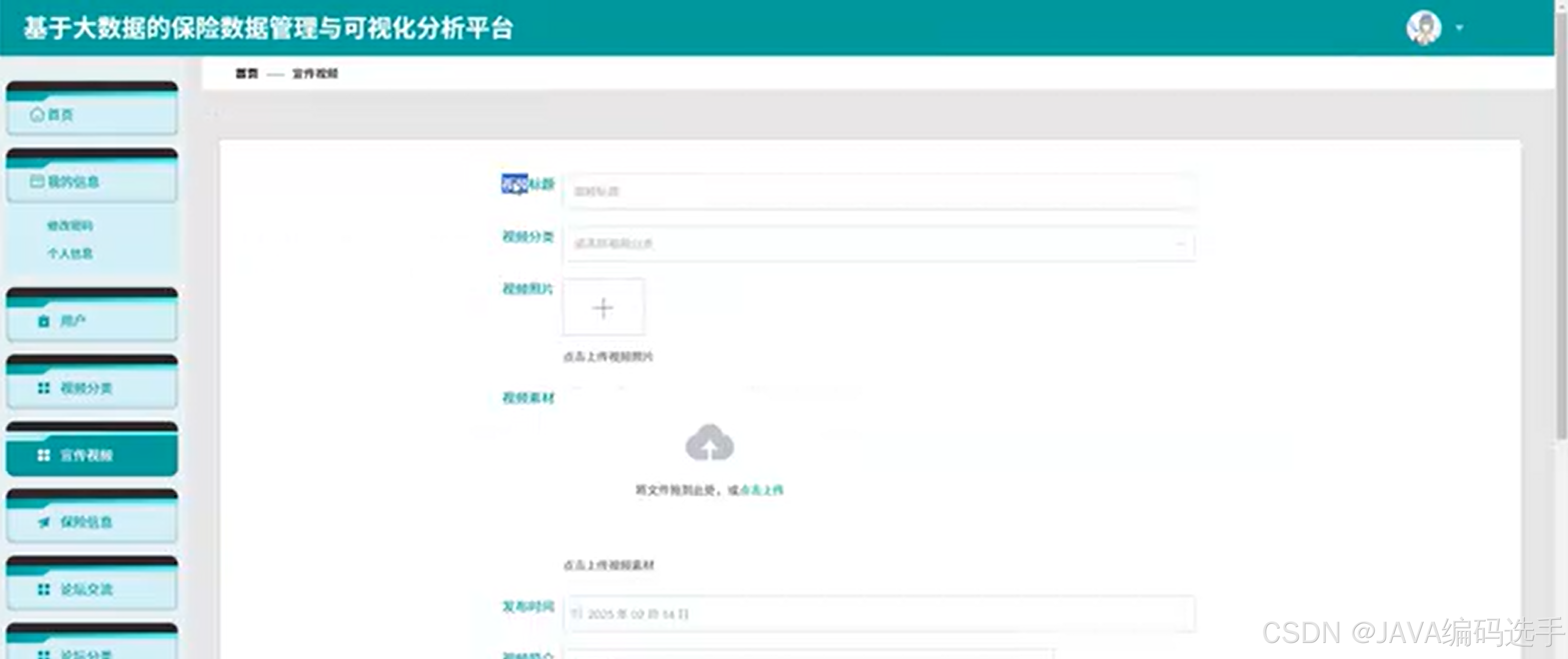The height and width of the screenshot is (659, 1568).
Task: Switch to the 修改密码 menu item
Action: pyautogui.click(x=70, y=225)
